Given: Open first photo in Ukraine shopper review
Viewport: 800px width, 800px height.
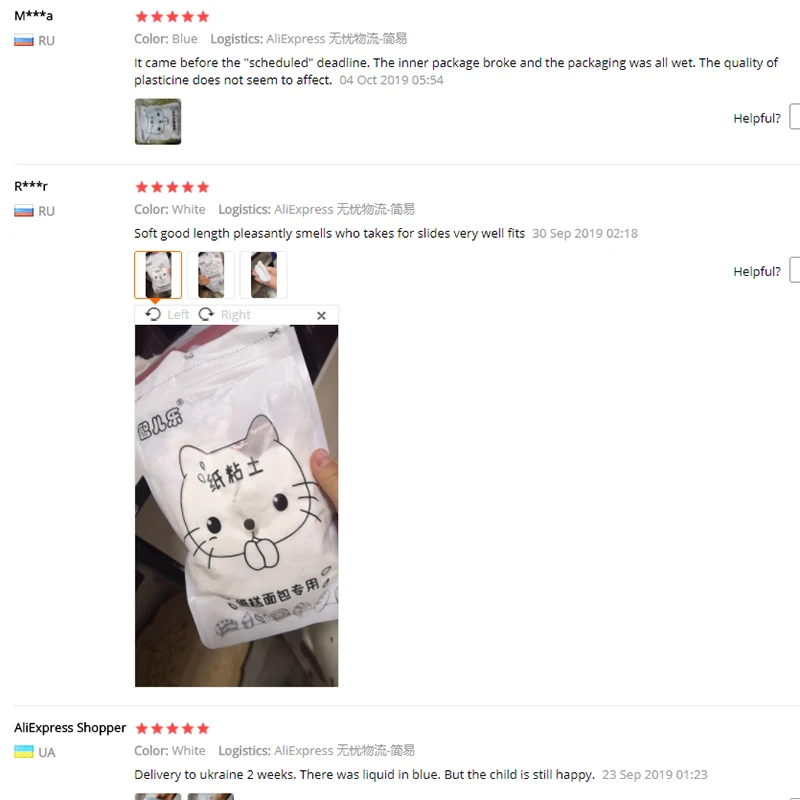Looking at the screenshot, I should [x=158, y=796].
